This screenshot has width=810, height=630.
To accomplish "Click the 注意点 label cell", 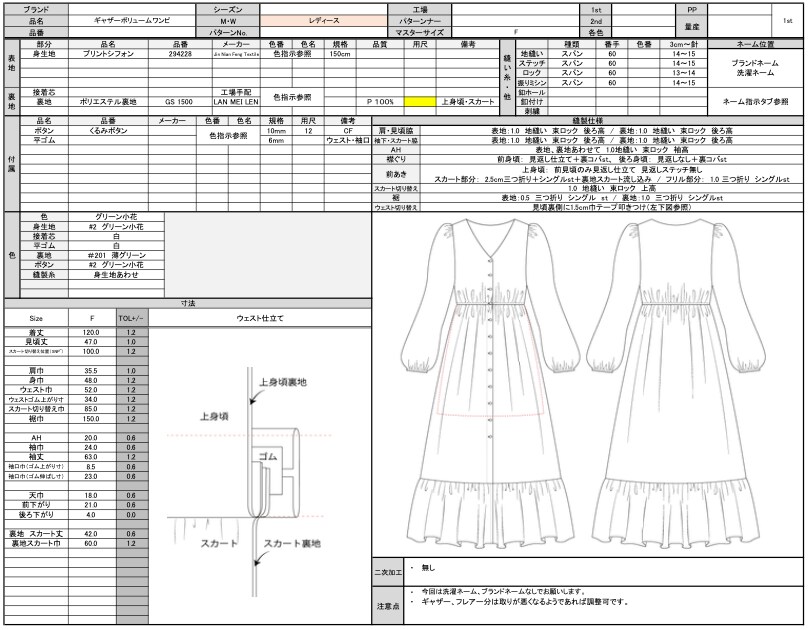I will coord(387,606).
